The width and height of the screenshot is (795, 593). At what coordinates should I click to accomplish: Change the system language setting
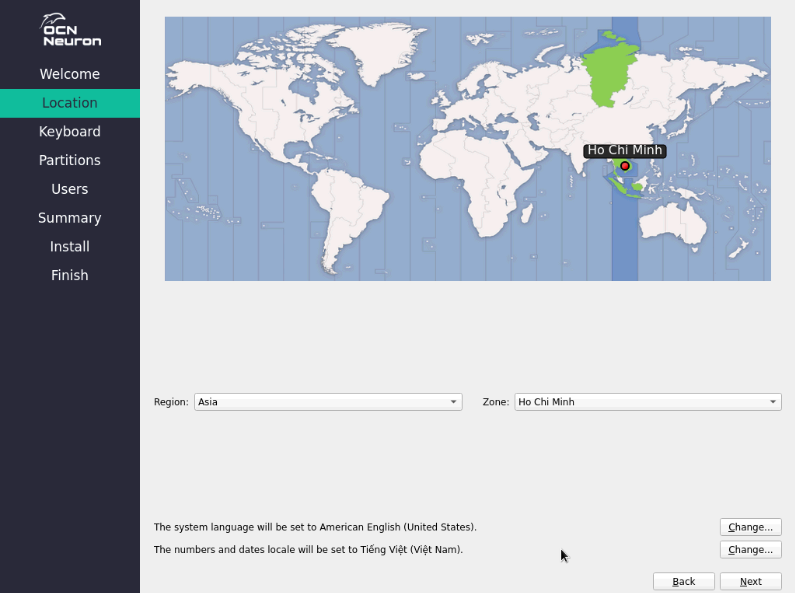[750, 527]
